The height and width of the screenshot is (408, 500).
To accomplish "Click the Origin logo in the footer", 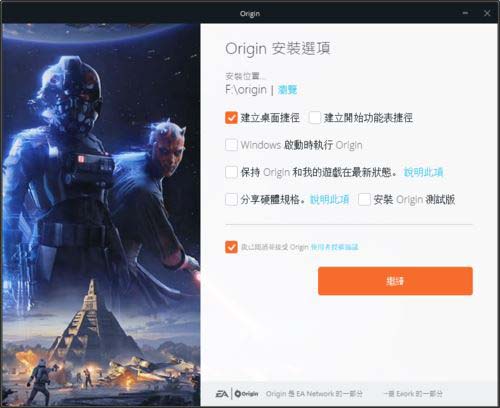I will (x=246, y=394).
